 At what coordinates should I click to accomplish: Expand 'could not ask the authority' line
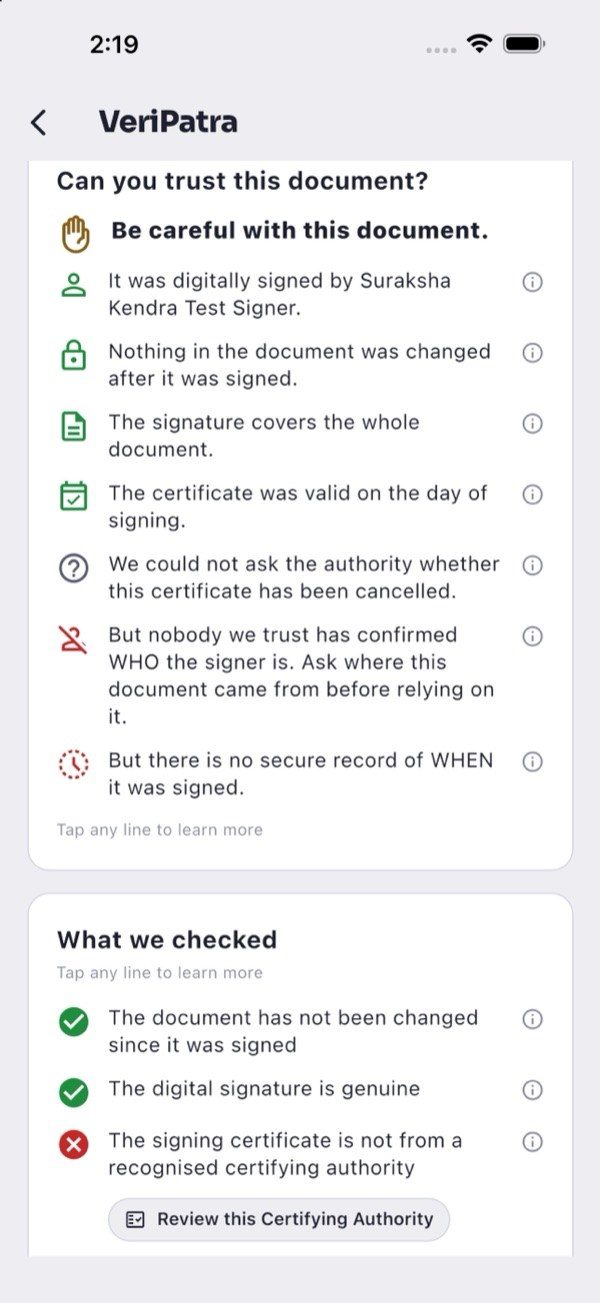point(300,577)
